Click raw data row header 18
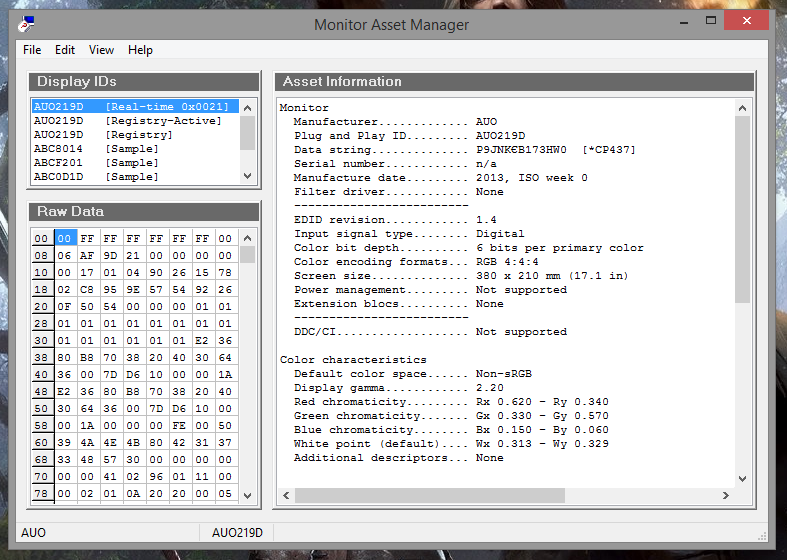 (42, 290)
